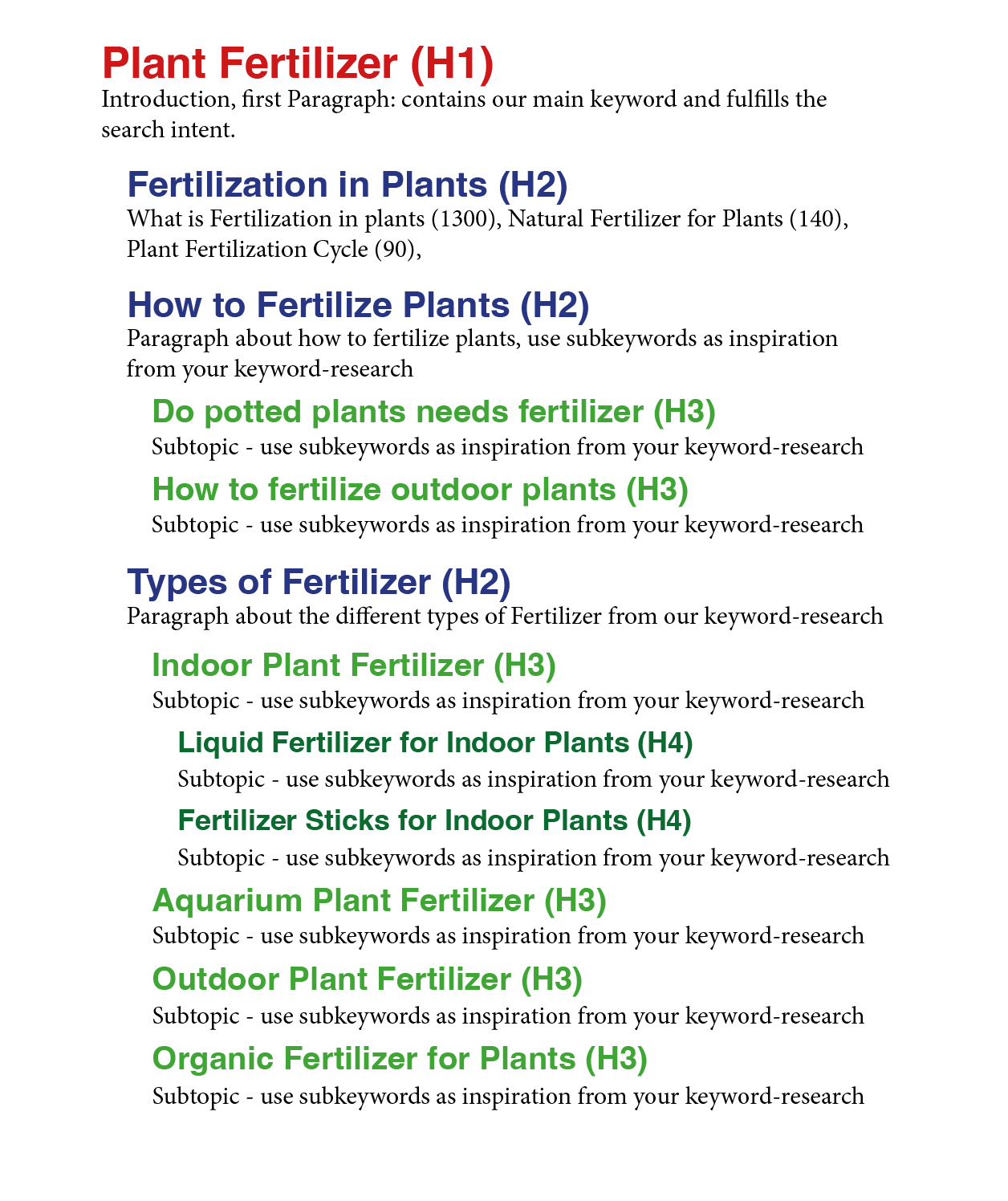Click 'Do potted plants needs fertilizer' heading
Viewport: 1008px width, 1201px height.
[433, 412]
